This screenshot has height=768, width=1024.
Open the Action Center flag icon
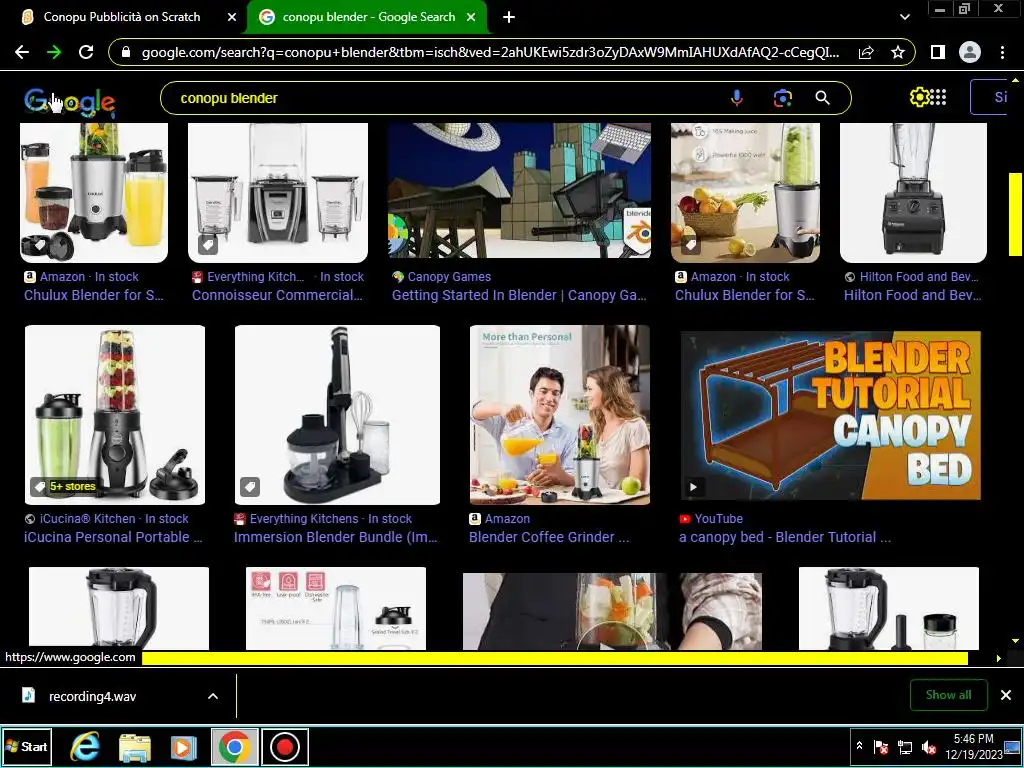pyautogui.click(x=881, y=747)
